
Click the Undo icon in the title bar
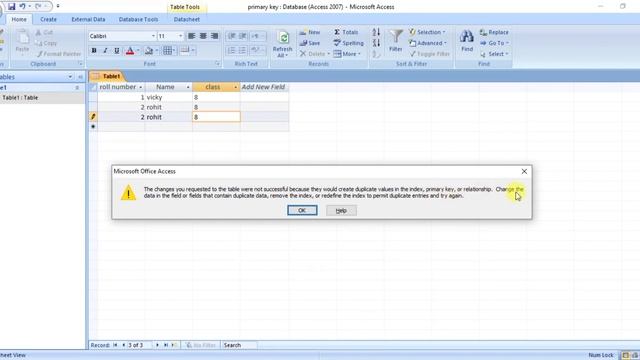pyautogui.click(x=22, y=7)
